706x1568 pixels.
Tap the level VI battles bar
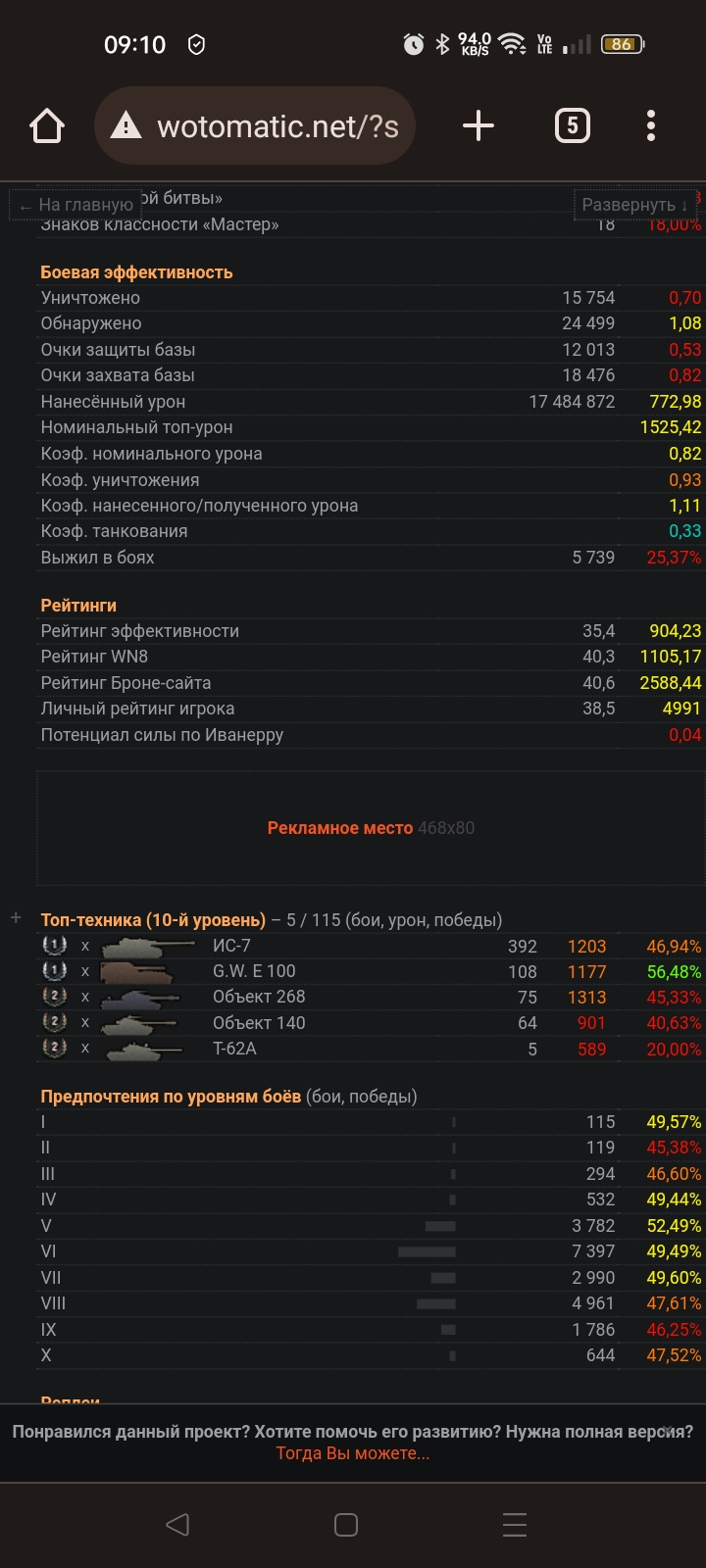click(427, 1251)
